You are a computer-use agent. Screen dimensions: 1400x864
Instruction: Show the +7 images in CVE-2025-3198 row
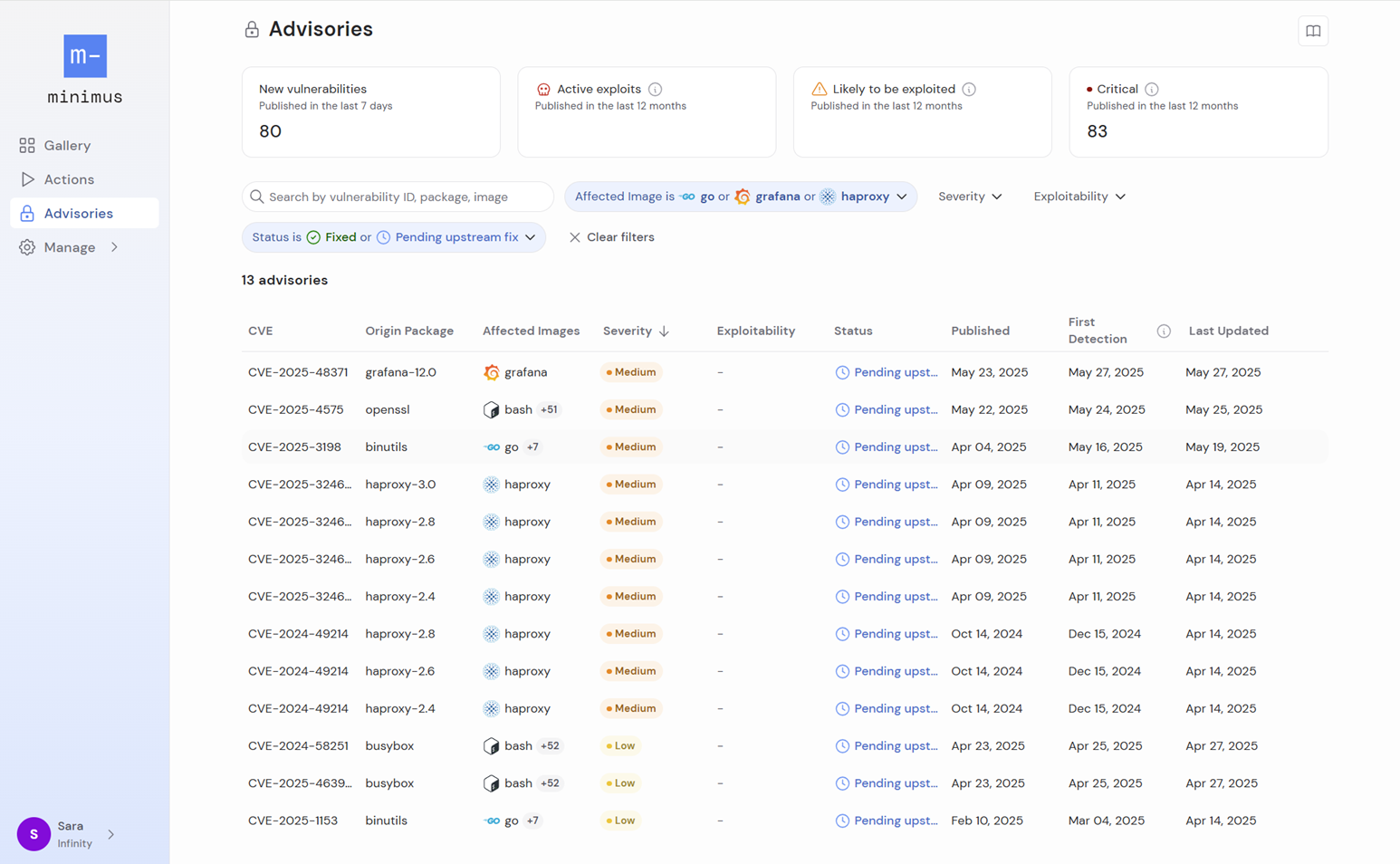point(532,447)
